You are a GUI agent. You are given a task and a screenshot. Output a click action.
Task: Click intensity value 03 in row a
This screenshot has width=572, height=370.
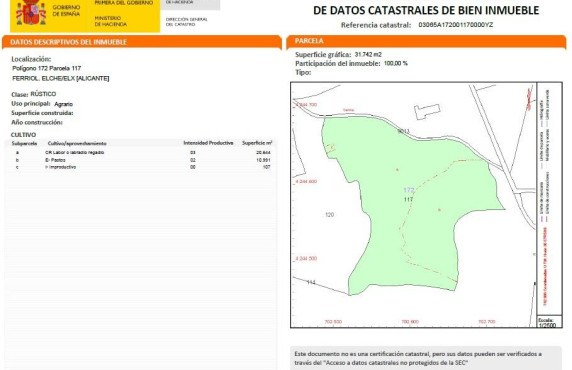193,153
